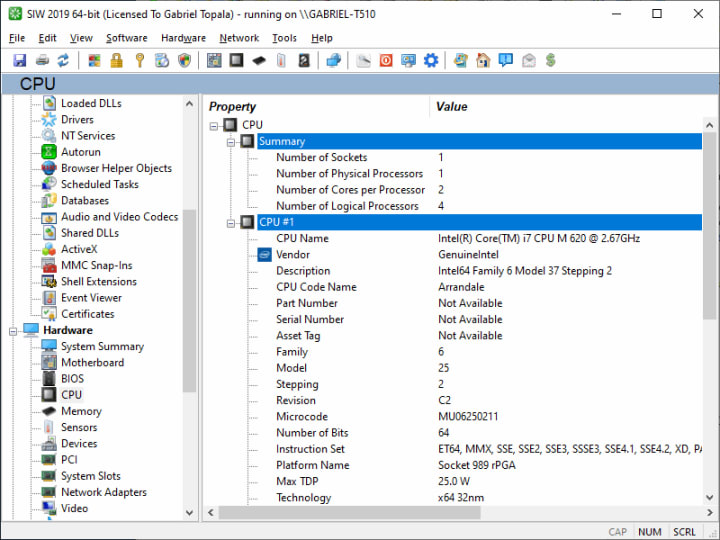The image size is (720, 540).
Task: Click the hard disk toolbar icon
Action: (304, 60)
